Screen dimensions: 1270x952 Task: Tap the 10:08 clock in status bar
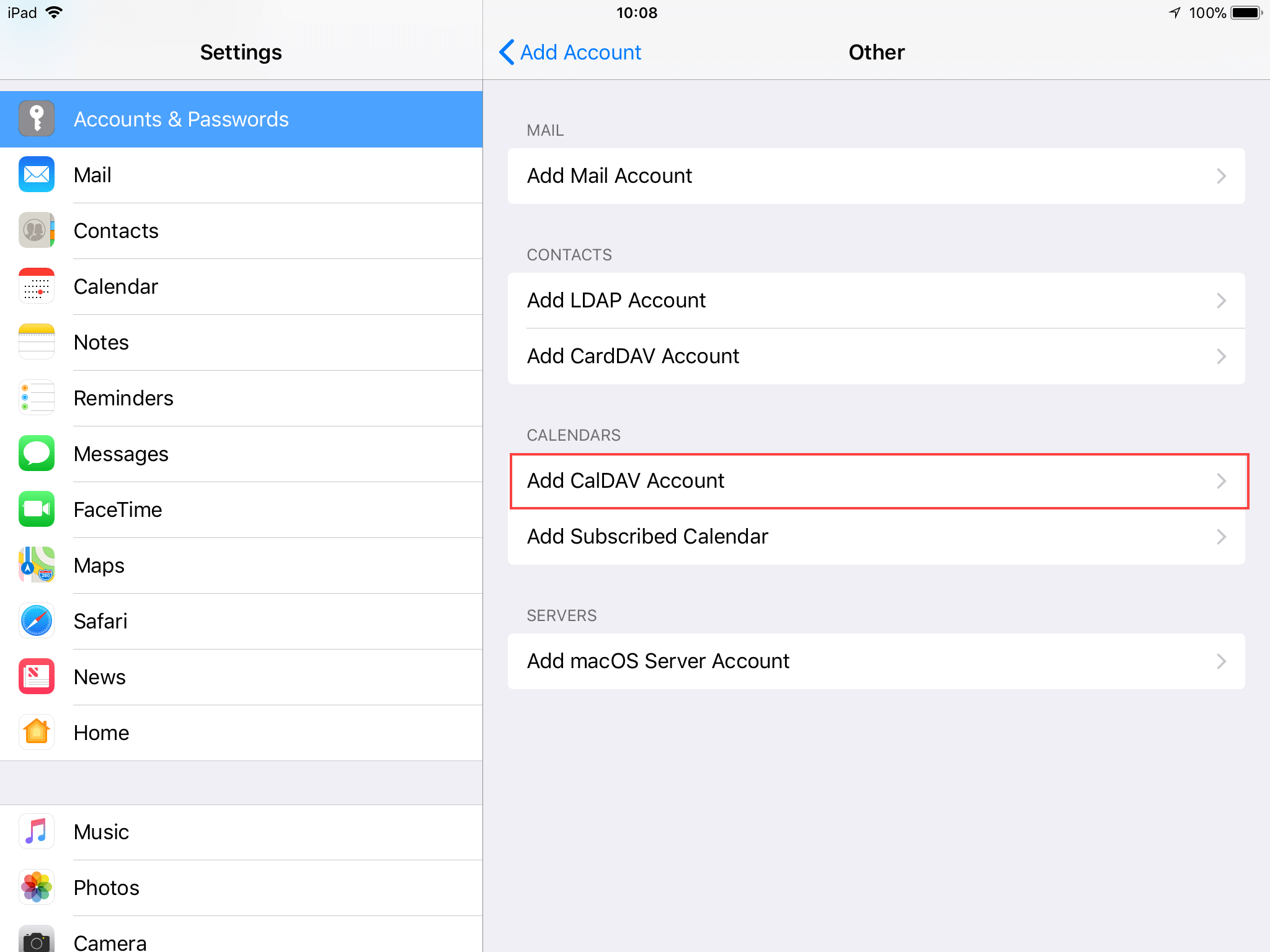pyautogui.click(x=637, y=12)
